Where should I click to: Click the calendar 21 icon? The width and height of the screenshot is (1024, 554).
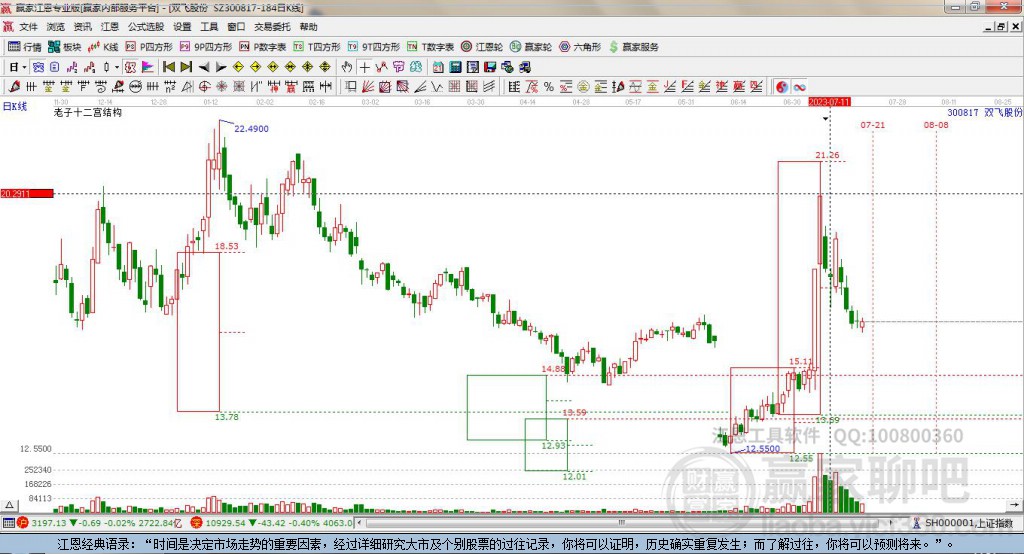pyautogui.click(x=438, y=67)
